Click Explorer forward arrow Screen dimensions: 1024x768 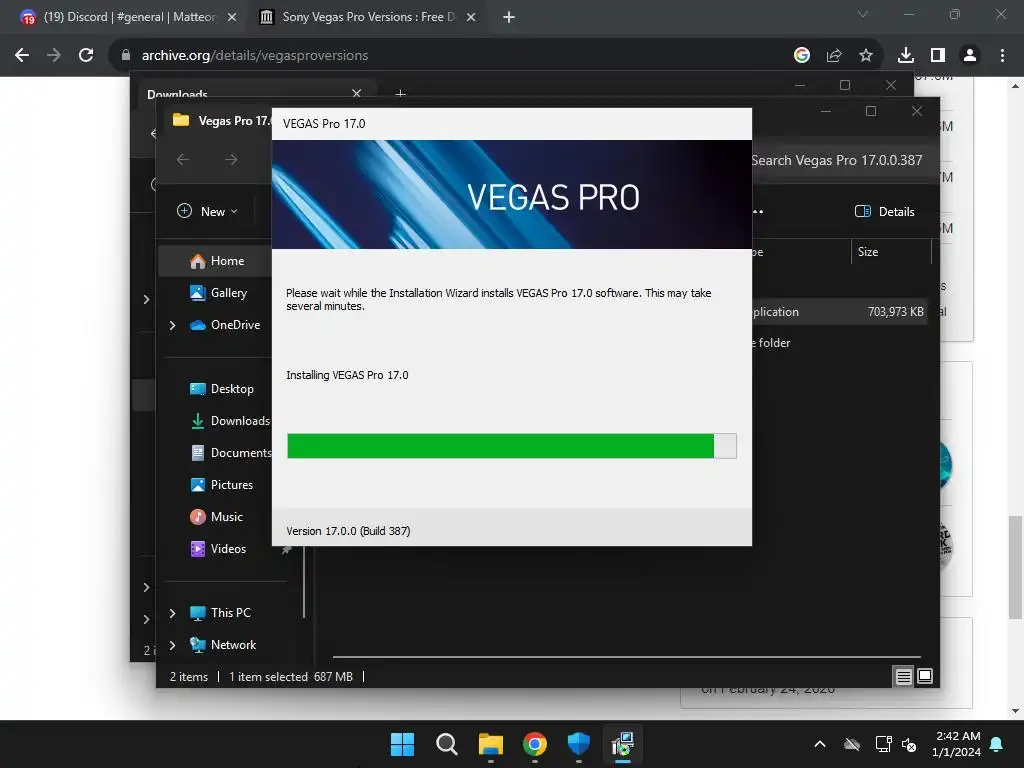click(x=231, y=159)
